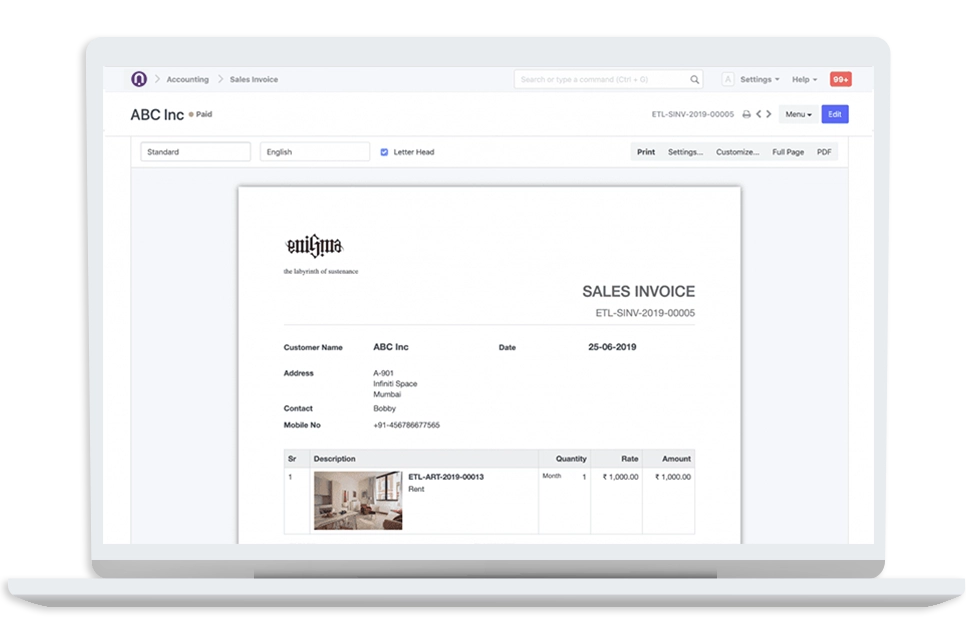The width and height of the screenshot is (966, 619).
Task: Click the print icon beside the invoice number
Action: [x=745, y=114]
